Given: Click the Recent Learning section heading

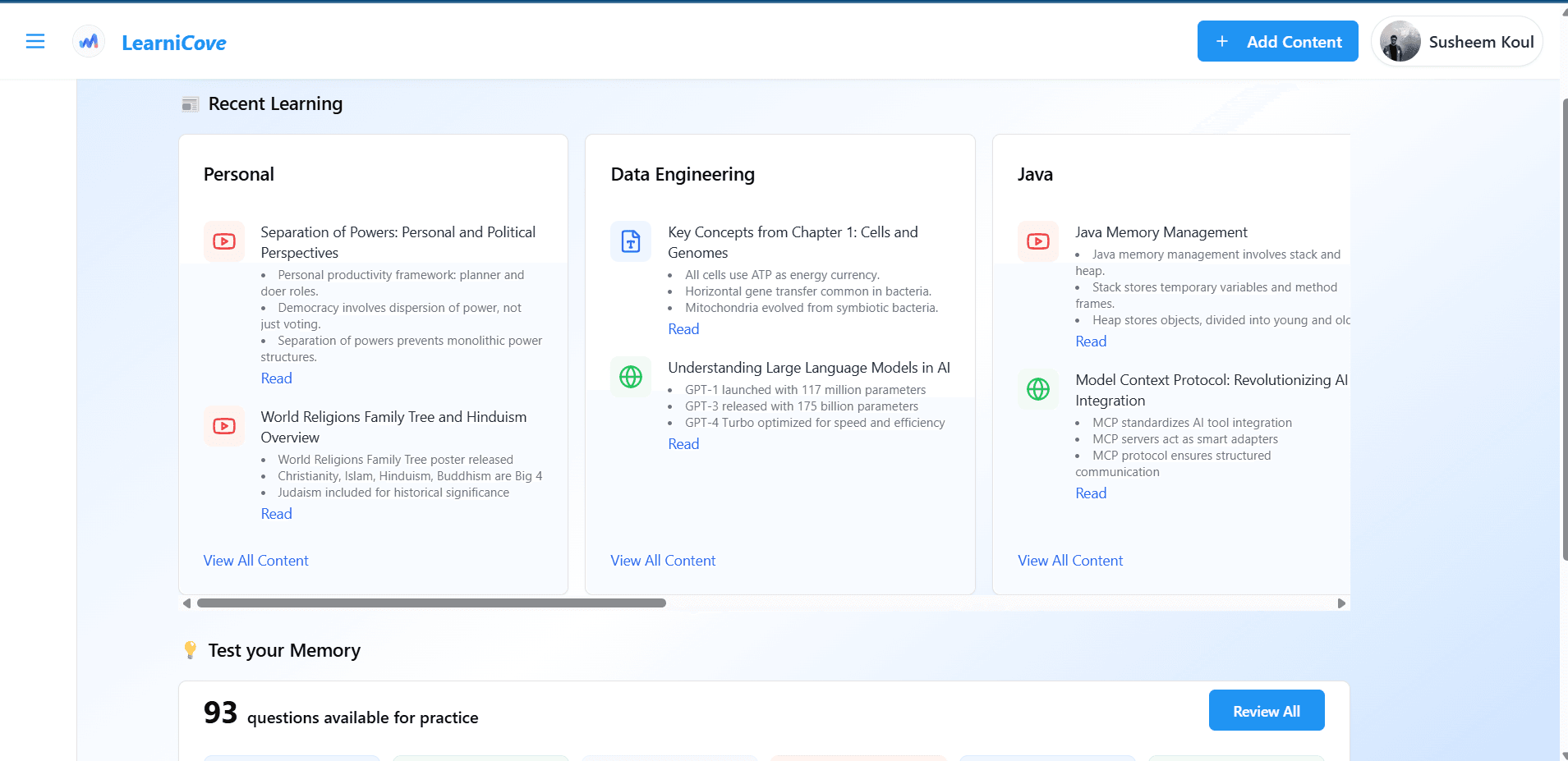Looking at the screenshot, I should tap(275, 103).
